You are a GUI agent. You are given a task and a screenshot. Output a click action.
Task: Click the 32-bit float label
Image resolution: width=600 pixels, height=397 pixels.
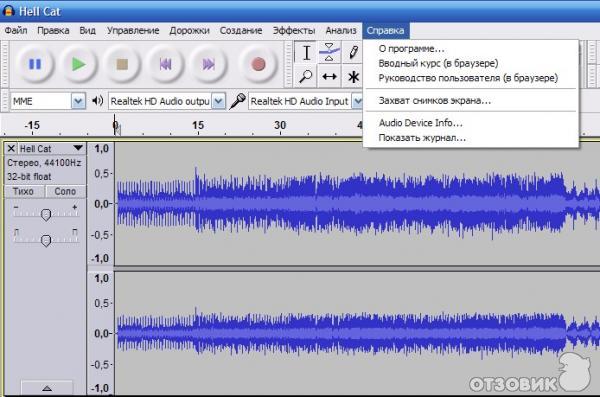[x=29, y=176]
